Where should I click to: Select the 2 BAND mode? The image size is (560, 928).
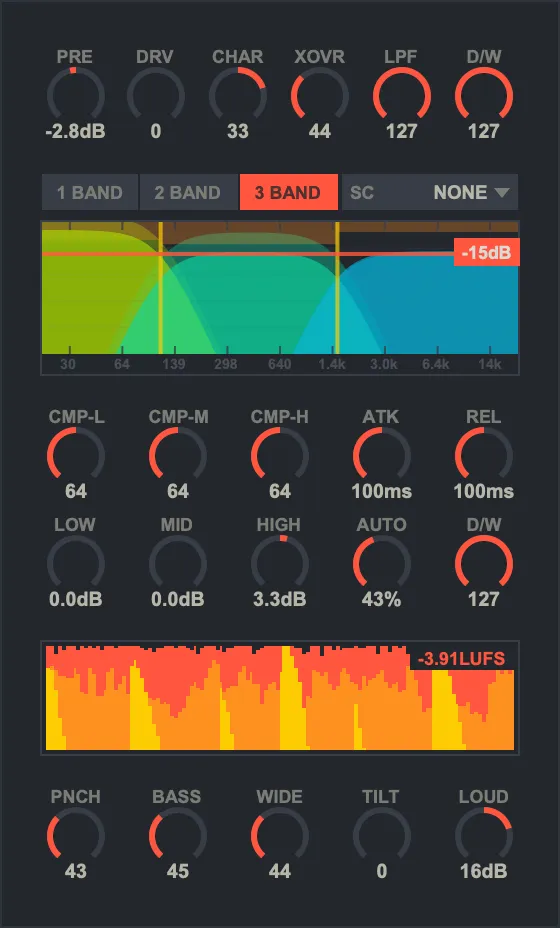tap(188, 192)
